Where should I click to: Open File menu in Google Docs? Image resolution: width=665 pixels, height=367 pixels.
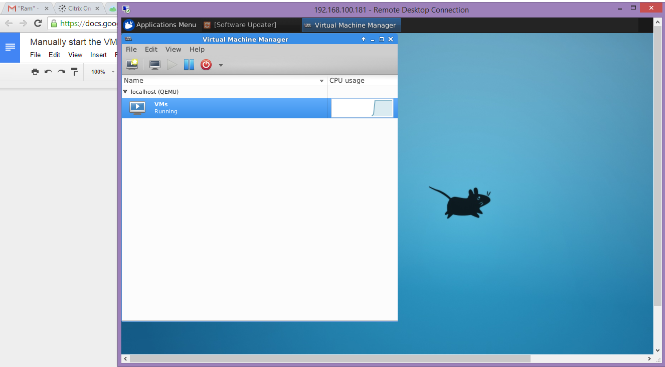click(35, 55)
